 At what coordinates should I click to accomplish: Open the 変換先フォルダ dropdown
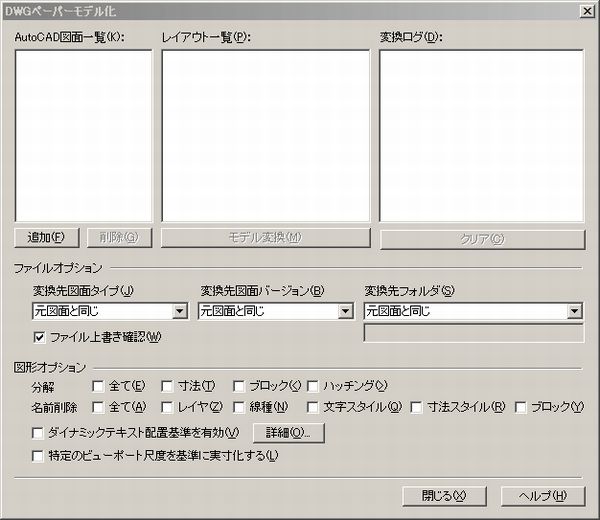coord(575,311)
